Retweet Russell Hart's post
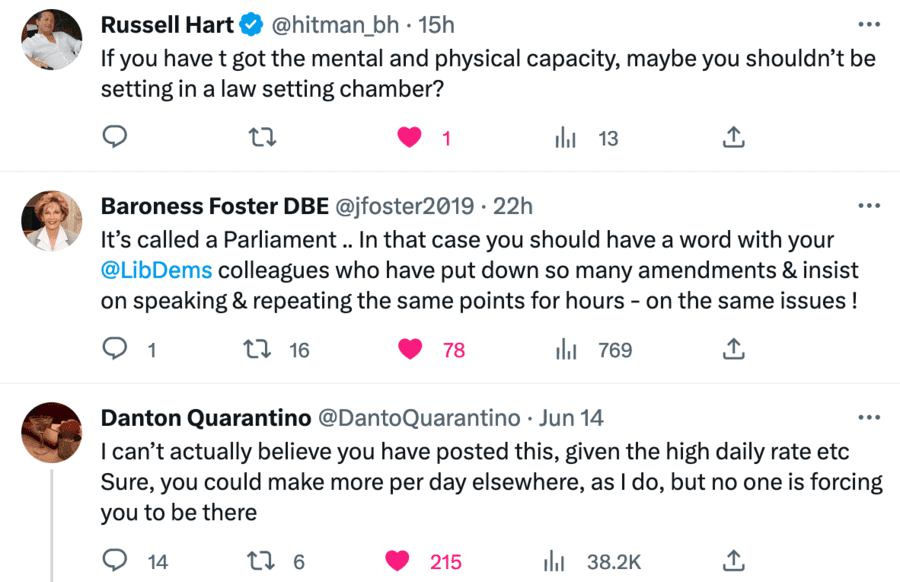The image size is (900, 582). pos(261,138)
